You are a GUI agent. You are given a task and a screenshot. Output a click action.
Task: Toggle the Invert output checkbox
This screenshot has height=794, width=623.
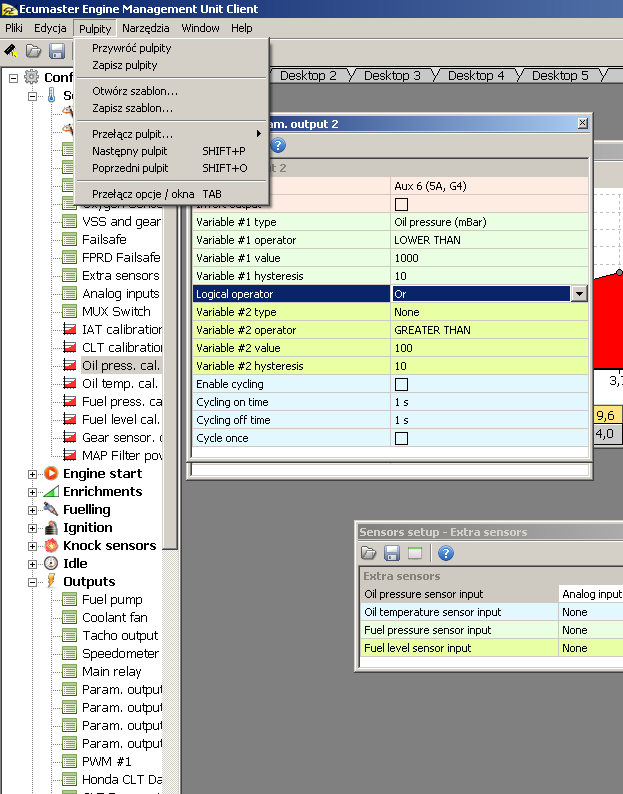(401, 205)
